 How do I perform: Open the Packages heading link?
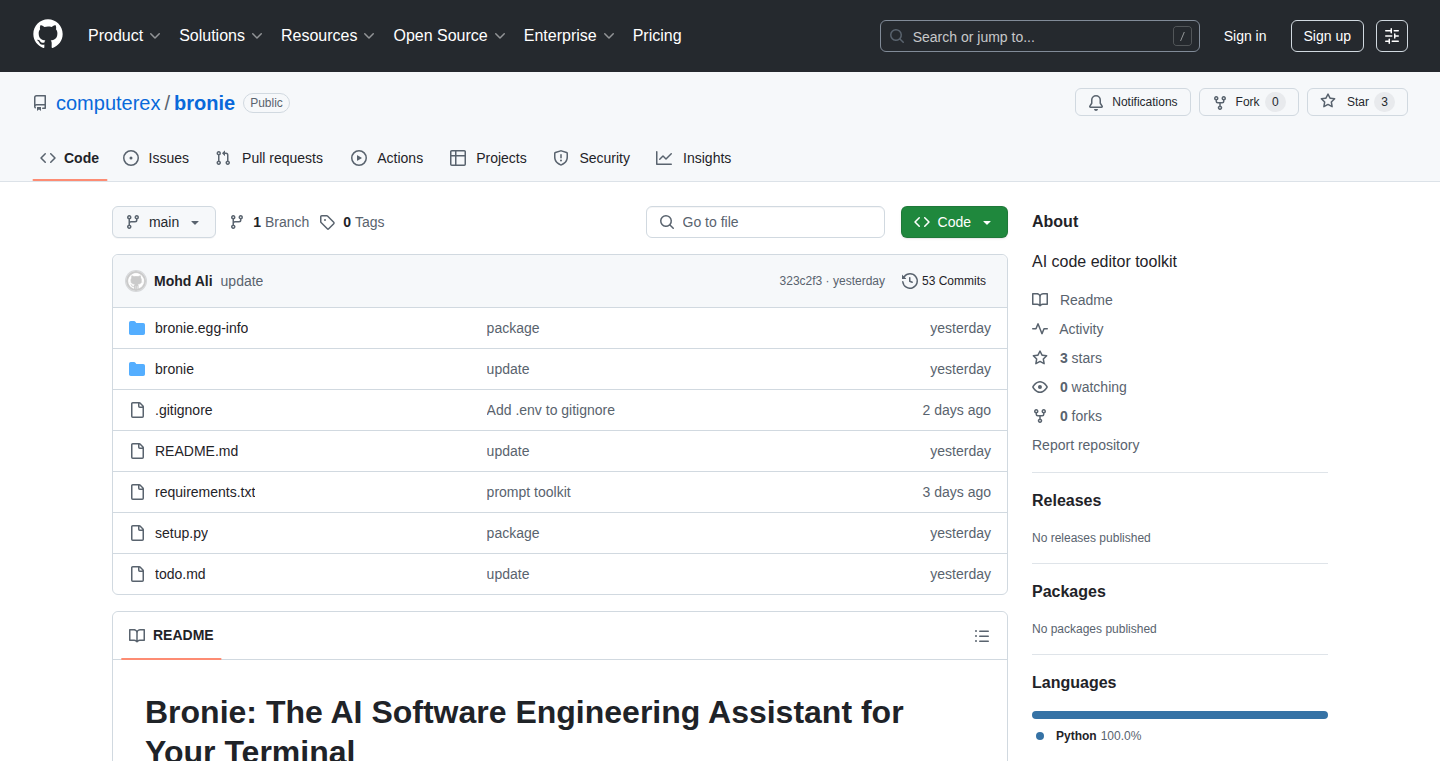[1069, 591]
